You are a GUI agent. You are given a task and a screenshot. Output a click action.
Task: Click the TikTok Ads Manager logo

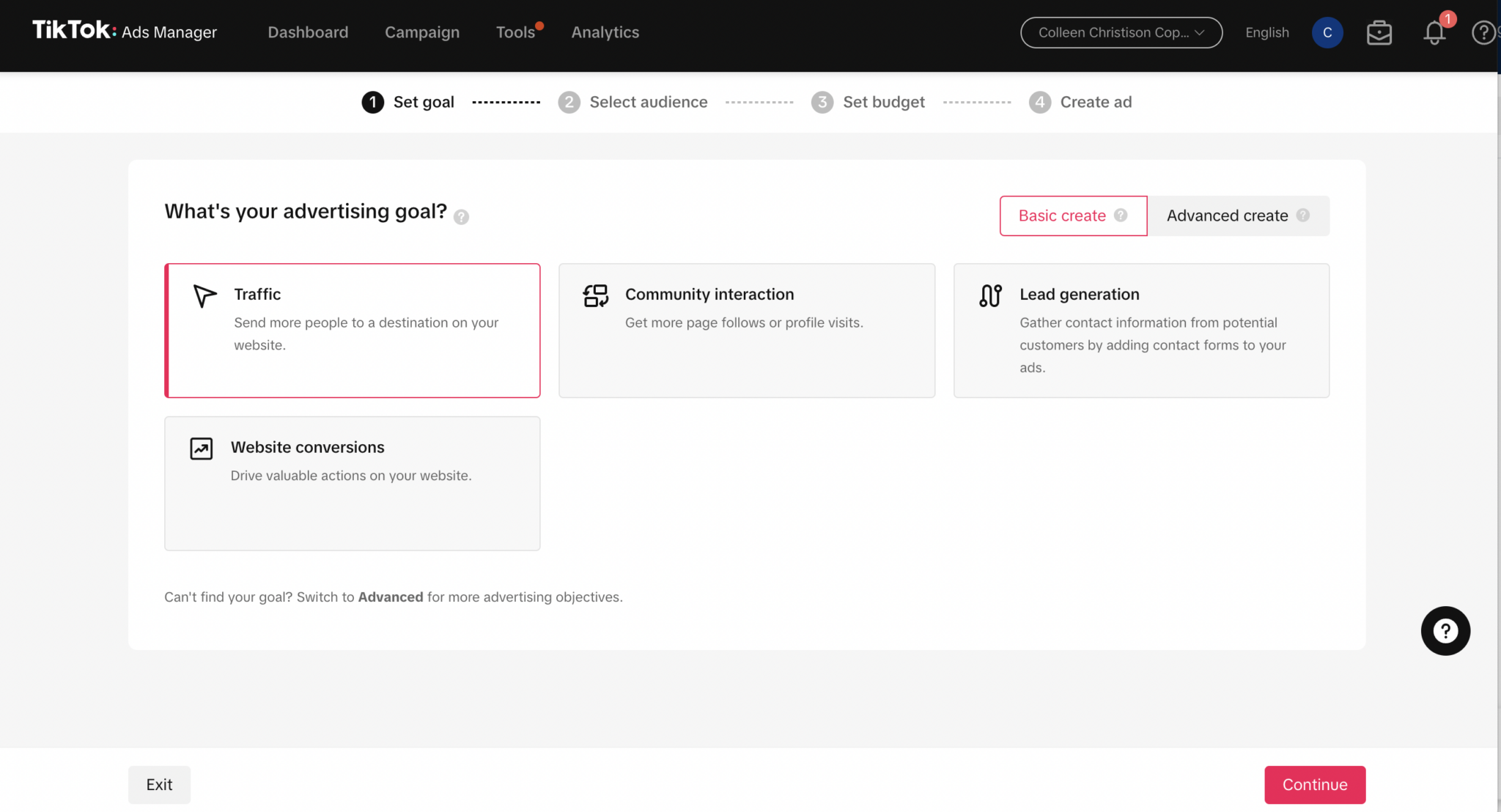pyautogui.click(x=125, y=31)
